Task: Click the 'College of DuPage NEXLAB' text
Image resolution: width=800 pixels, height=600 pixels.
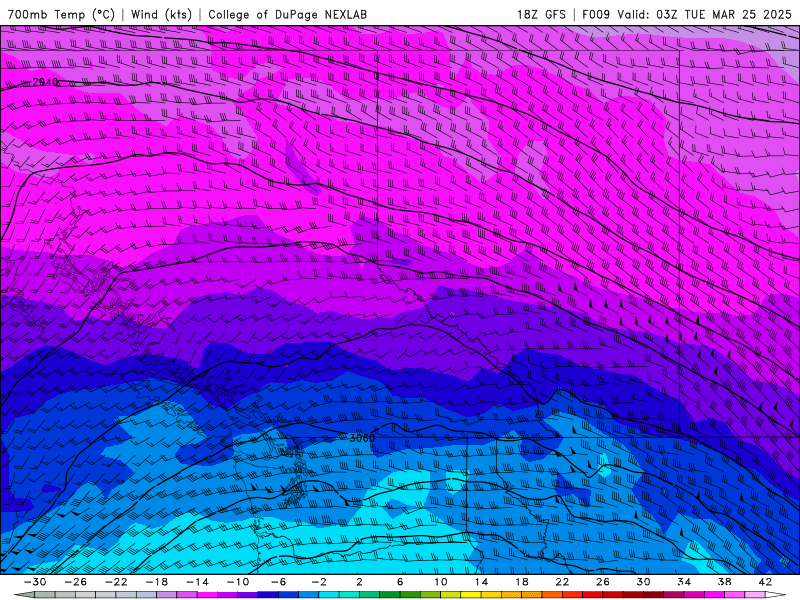Action: (x=288, y=14)
